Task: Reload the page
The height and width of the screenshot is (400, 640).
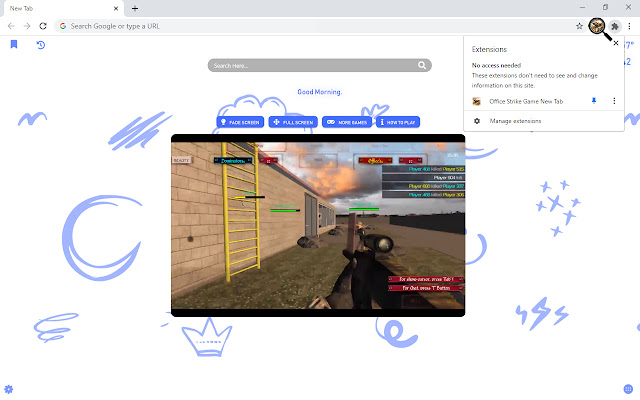Action: 43,26
